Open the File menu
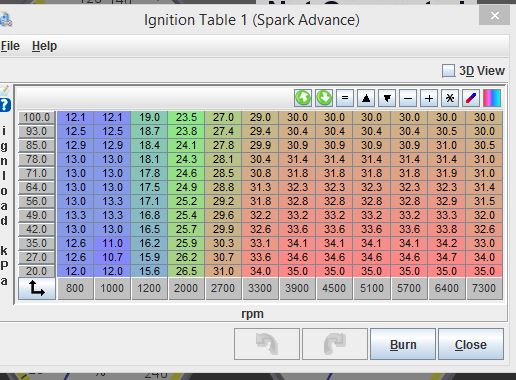Viewport: 516px width, 380px height. click(10, 46)
